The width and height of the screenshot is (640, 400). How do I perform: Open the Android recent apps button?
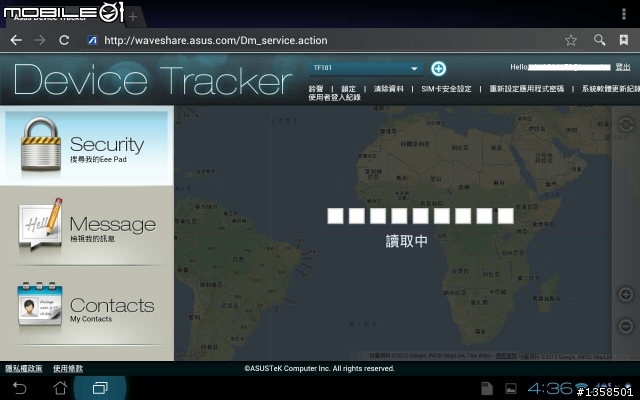point(100,388)
